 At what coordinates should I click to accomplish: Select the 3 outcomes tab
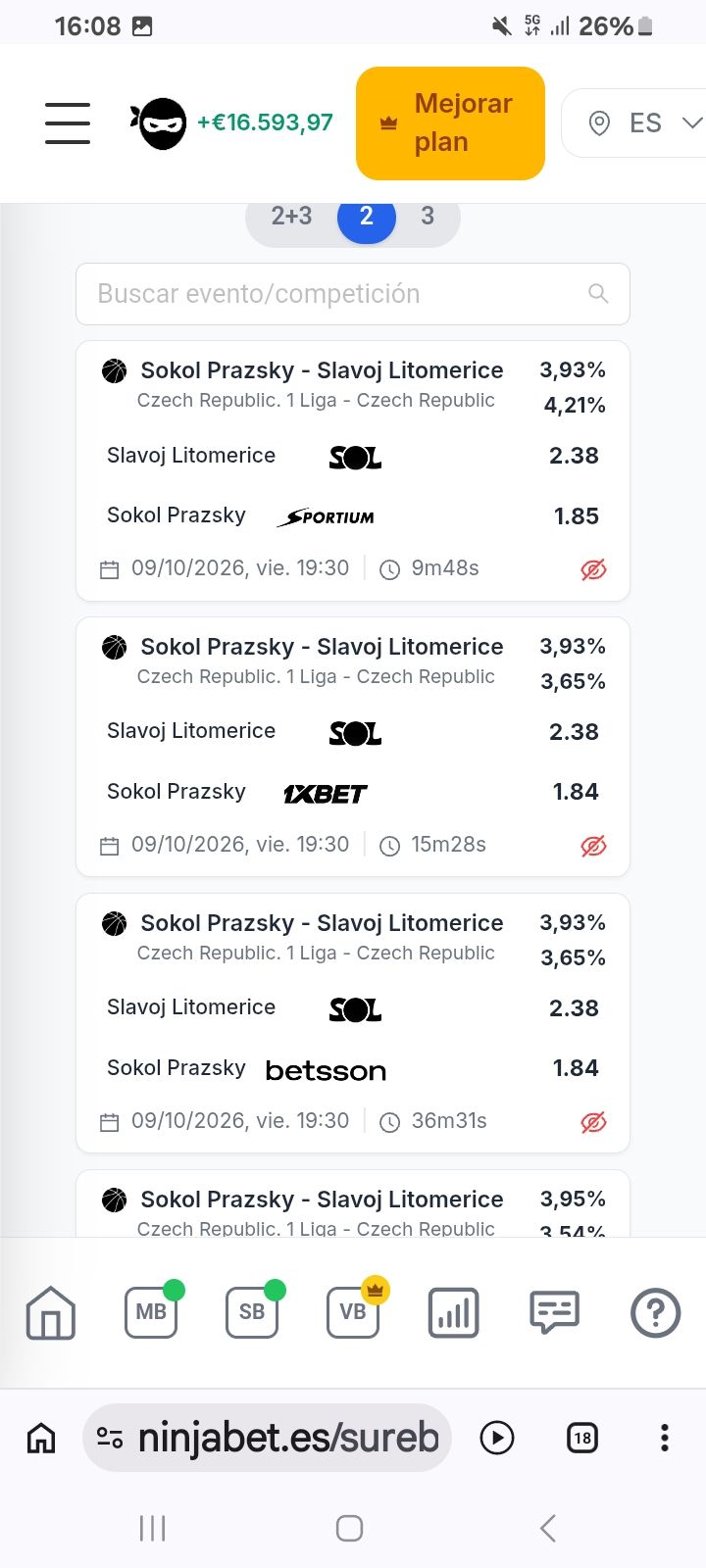click(x=428, y=216)
